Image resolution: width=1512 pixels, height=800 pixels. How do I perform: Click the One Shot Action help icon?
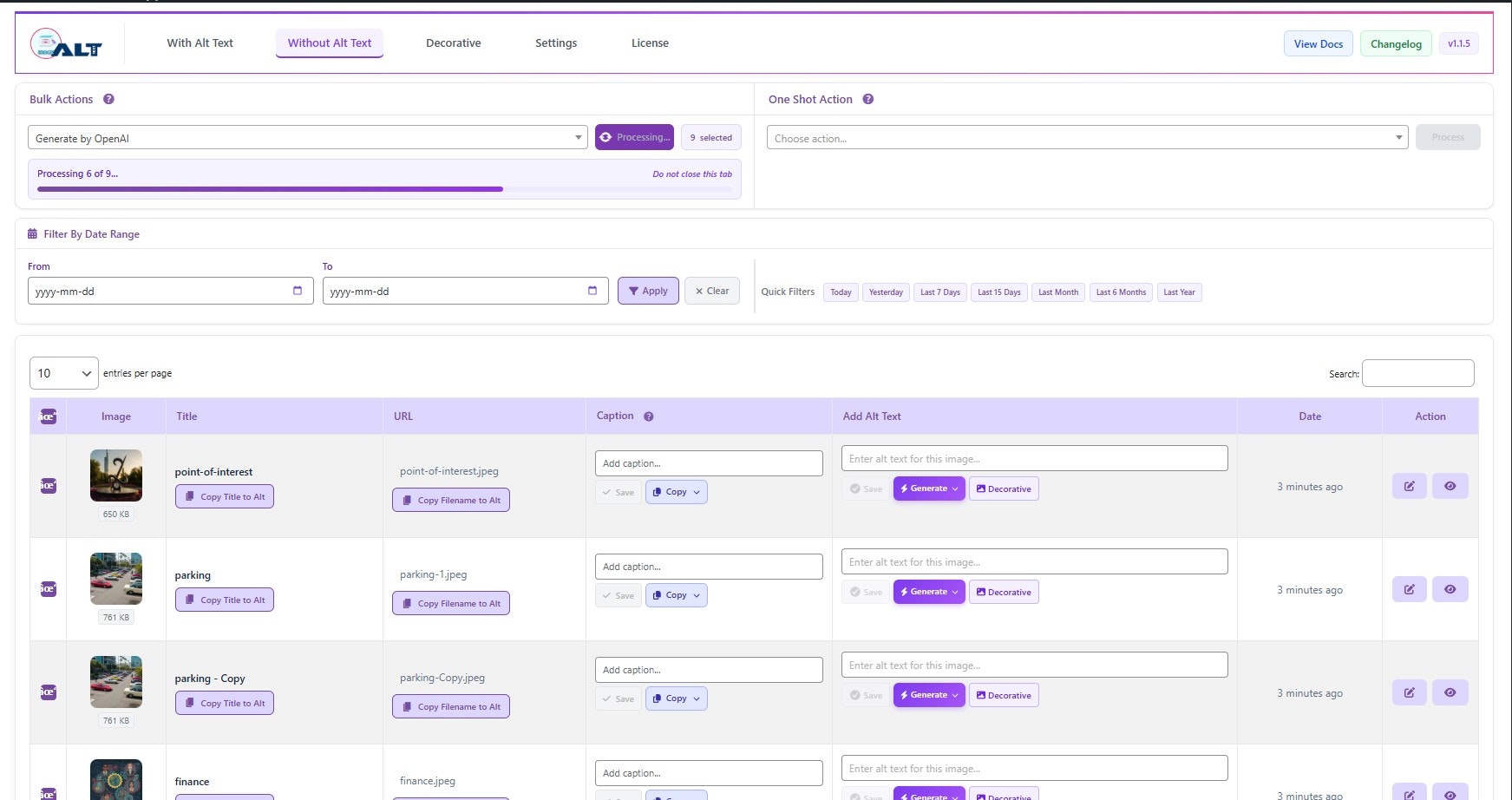pyautogui.click(x=868, y=99)
